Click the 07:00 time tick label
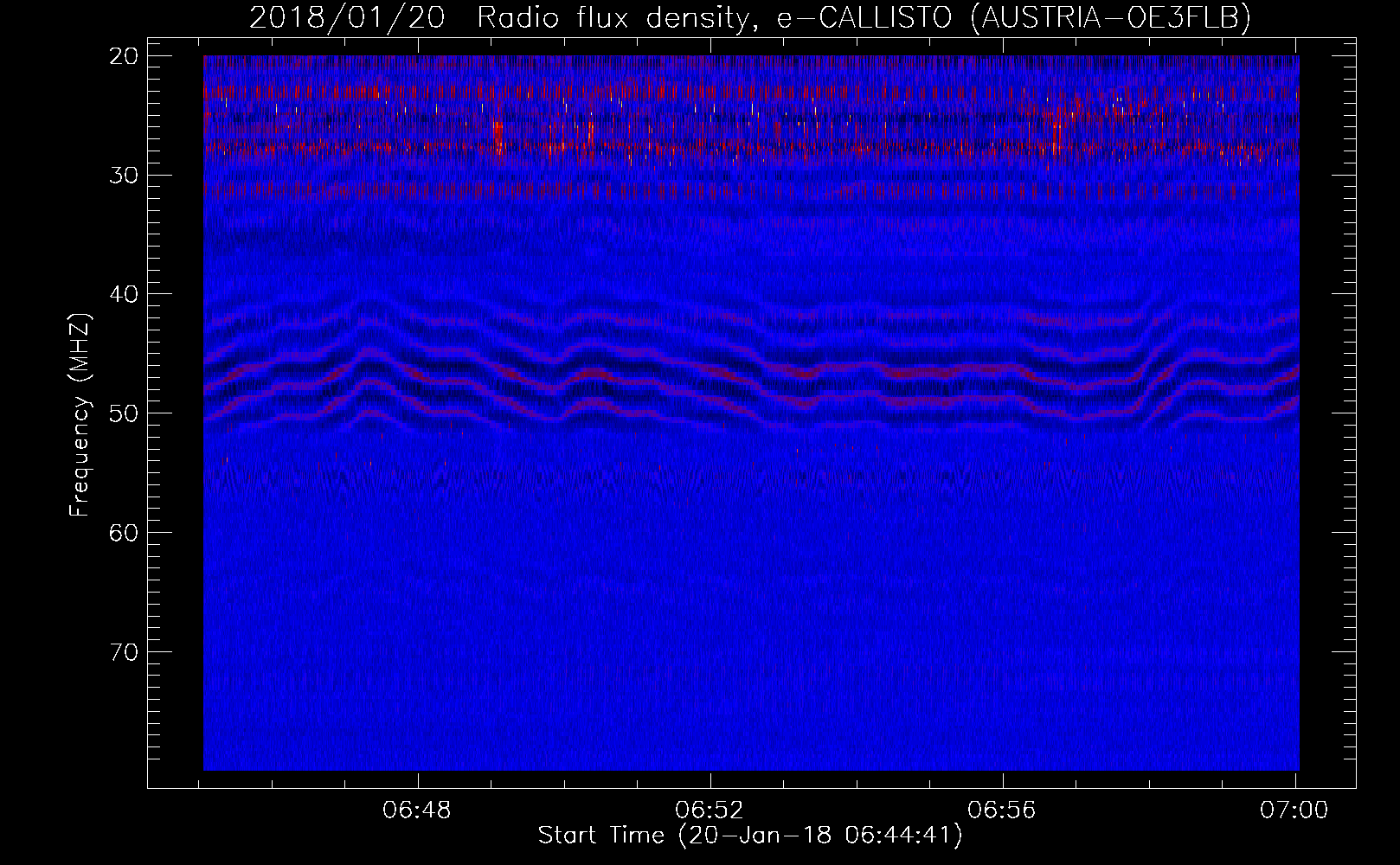The image size is (1400, 865). coord(1294,811)
